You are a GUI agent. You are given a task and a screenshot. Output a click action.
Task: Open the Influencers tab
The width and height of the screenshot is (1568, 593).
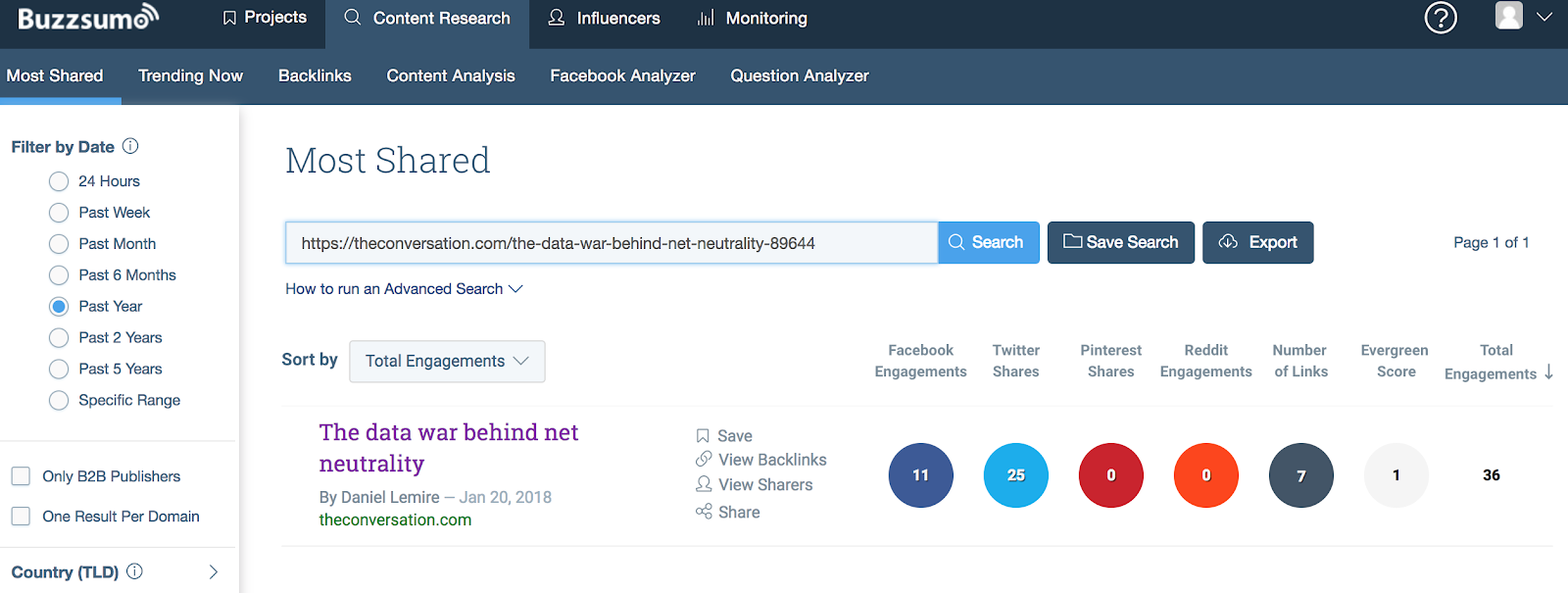[x=604, y=18]
